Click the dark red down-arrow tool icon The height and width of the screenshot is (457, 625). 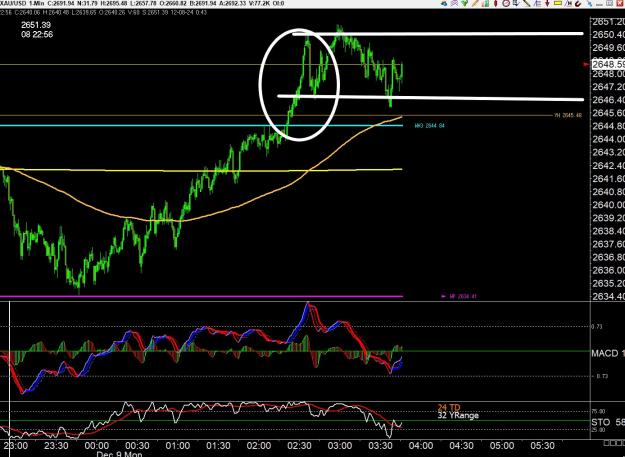547,3
